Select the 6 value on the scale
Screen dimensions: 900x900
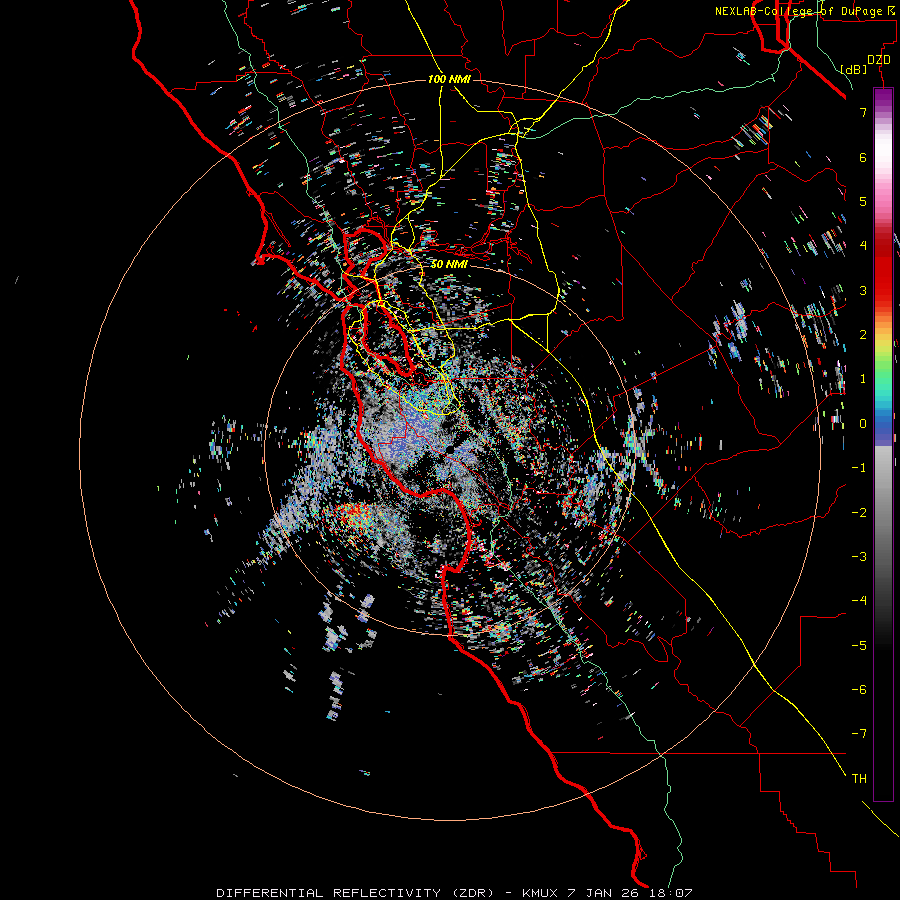coord(863,157)
